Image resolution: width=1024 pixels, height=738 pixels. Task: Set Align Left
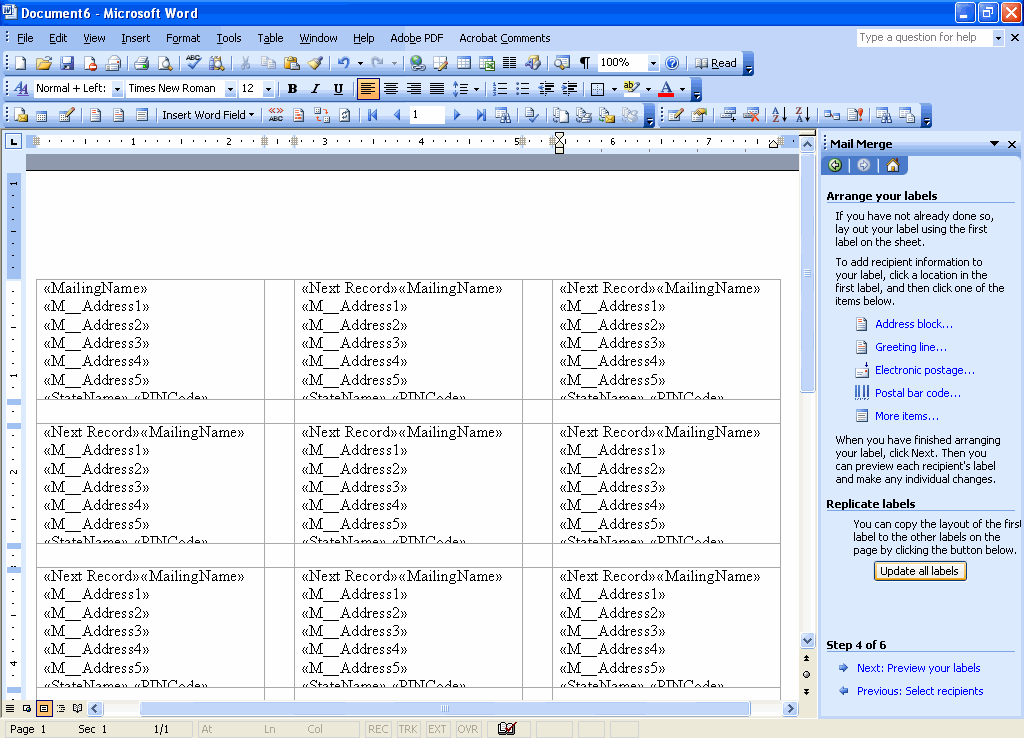coord(368,89)
